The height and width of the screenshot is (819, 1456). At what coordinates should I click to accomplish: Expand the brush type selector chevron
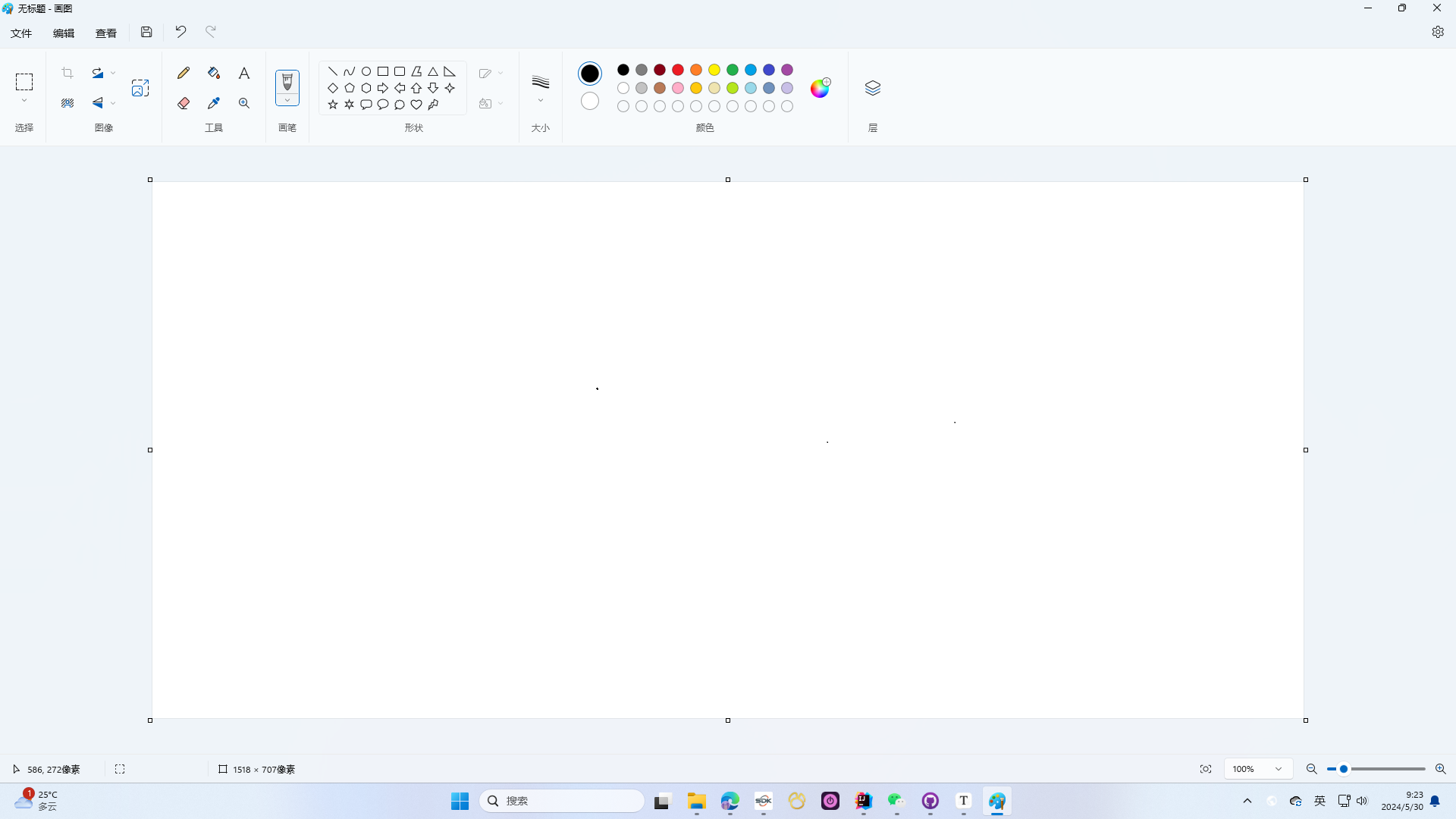pyautogui.click(x=287, y=99)
